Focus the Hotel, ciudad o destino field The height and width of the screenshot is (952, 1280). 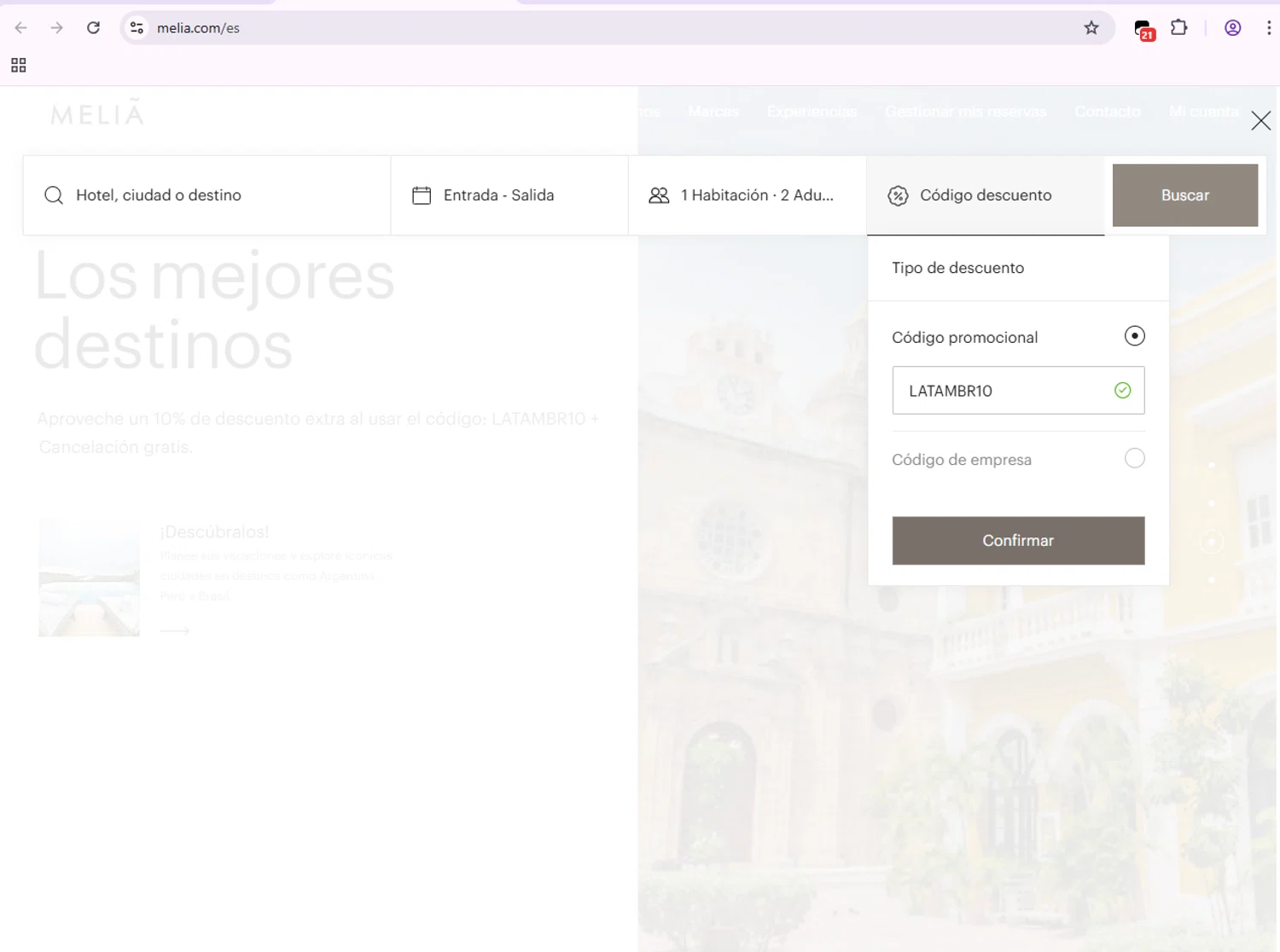207,195
